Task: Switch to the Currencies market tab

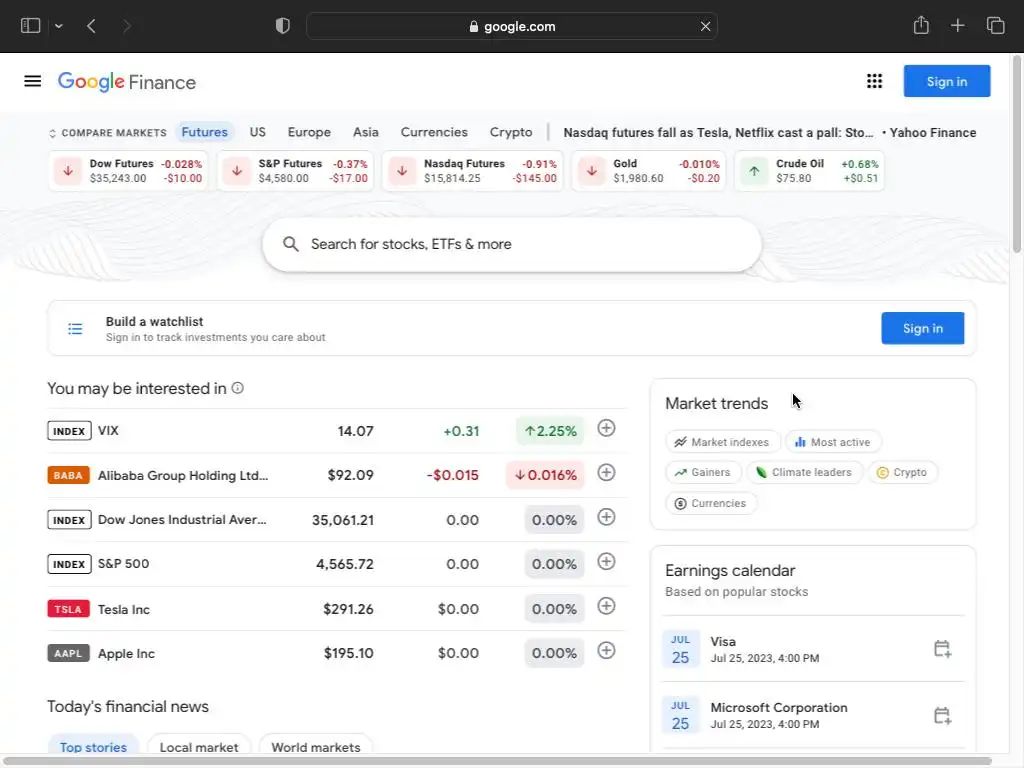Action: [x=434, y=132]
